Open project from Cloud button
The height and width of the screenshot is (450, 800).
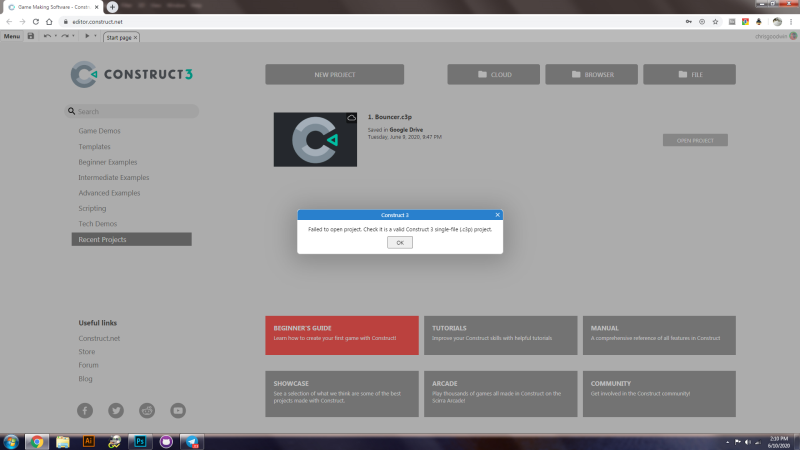coord(493,74)
